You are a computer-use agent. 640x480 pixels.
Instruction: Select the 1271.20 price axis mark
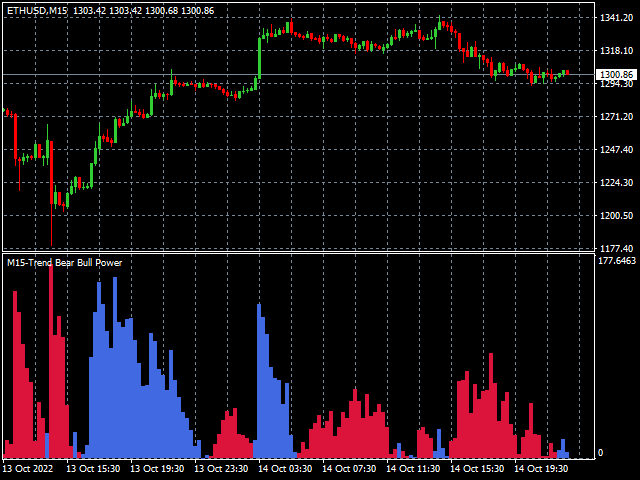coord(615,117)
